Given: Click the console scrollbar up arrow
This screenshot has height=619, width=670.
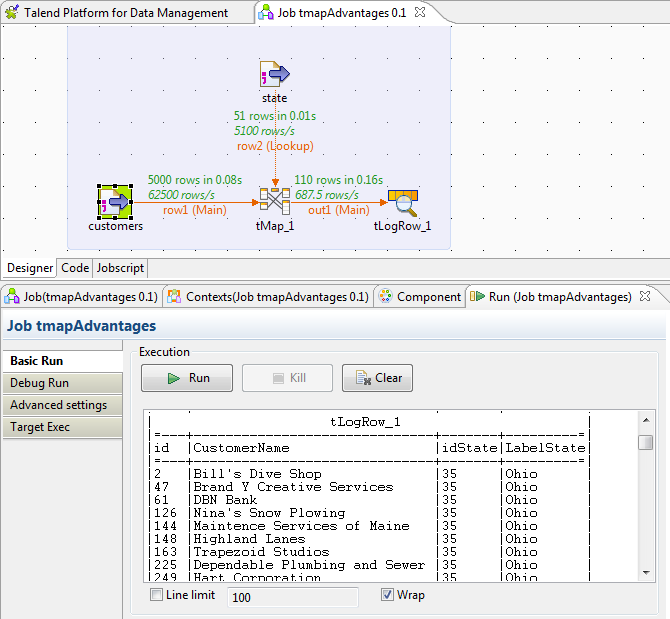Looking at the screenshot, I should (646, 420).
